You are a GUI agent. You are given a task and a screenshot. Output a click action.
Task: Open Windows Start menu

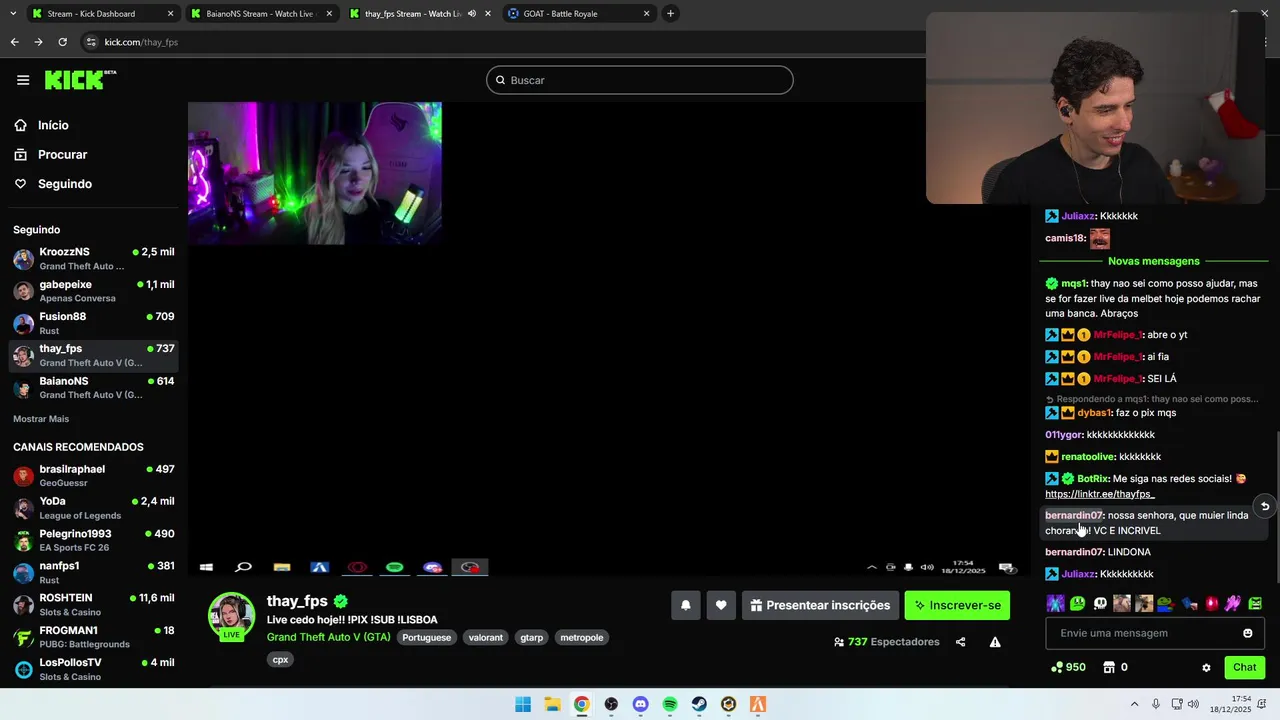click(x=523, y=704)
